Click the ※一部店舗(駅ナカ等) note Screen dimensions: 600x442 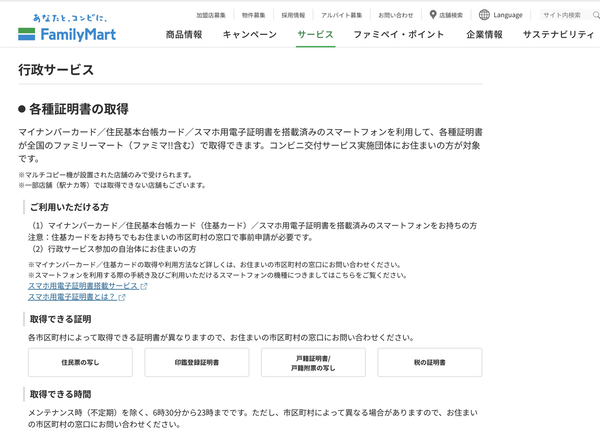click(x=112, y=185)
